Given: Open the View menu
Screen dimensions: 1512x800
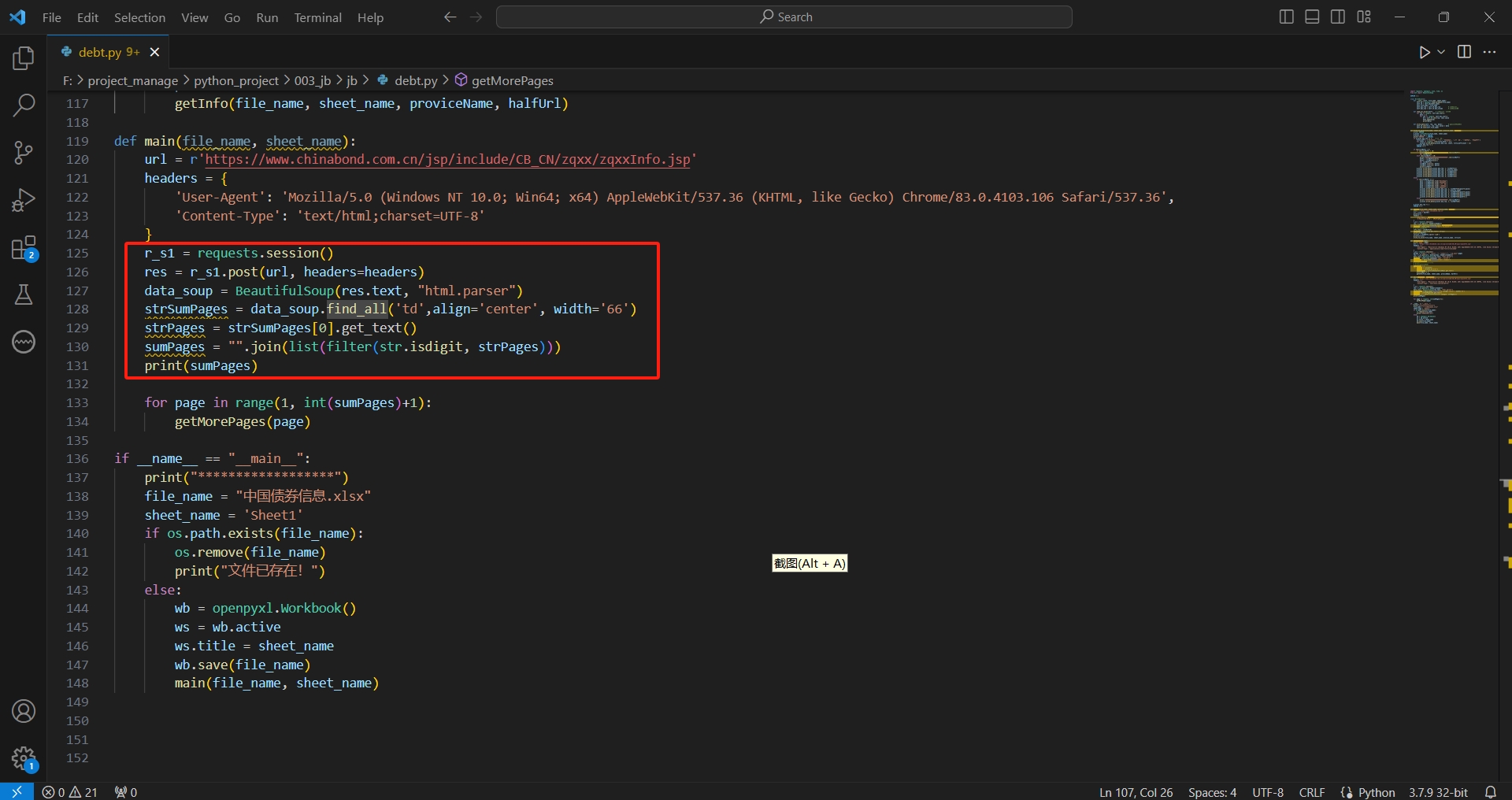Looking at the screenshot, I should [x=195, y=17].
